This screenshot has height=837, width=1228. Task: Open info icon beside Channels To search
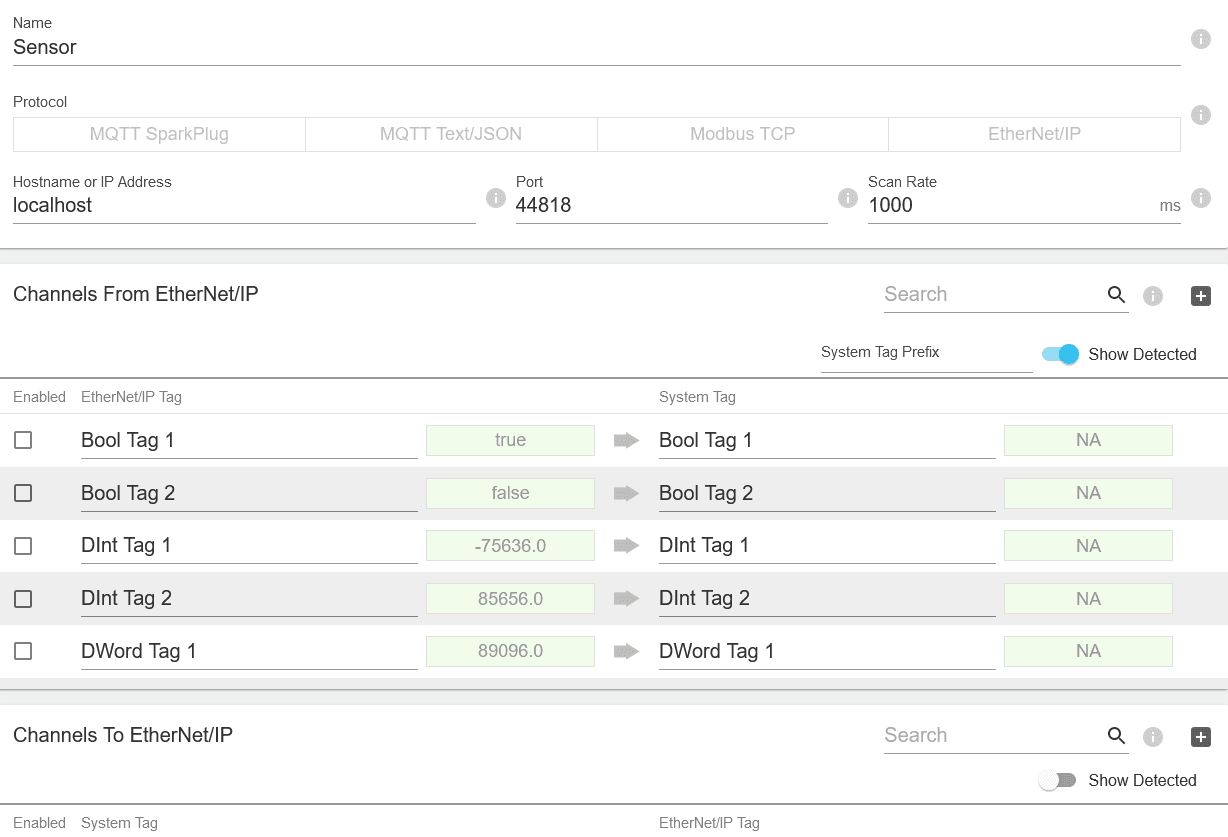tap(1152, 737)
